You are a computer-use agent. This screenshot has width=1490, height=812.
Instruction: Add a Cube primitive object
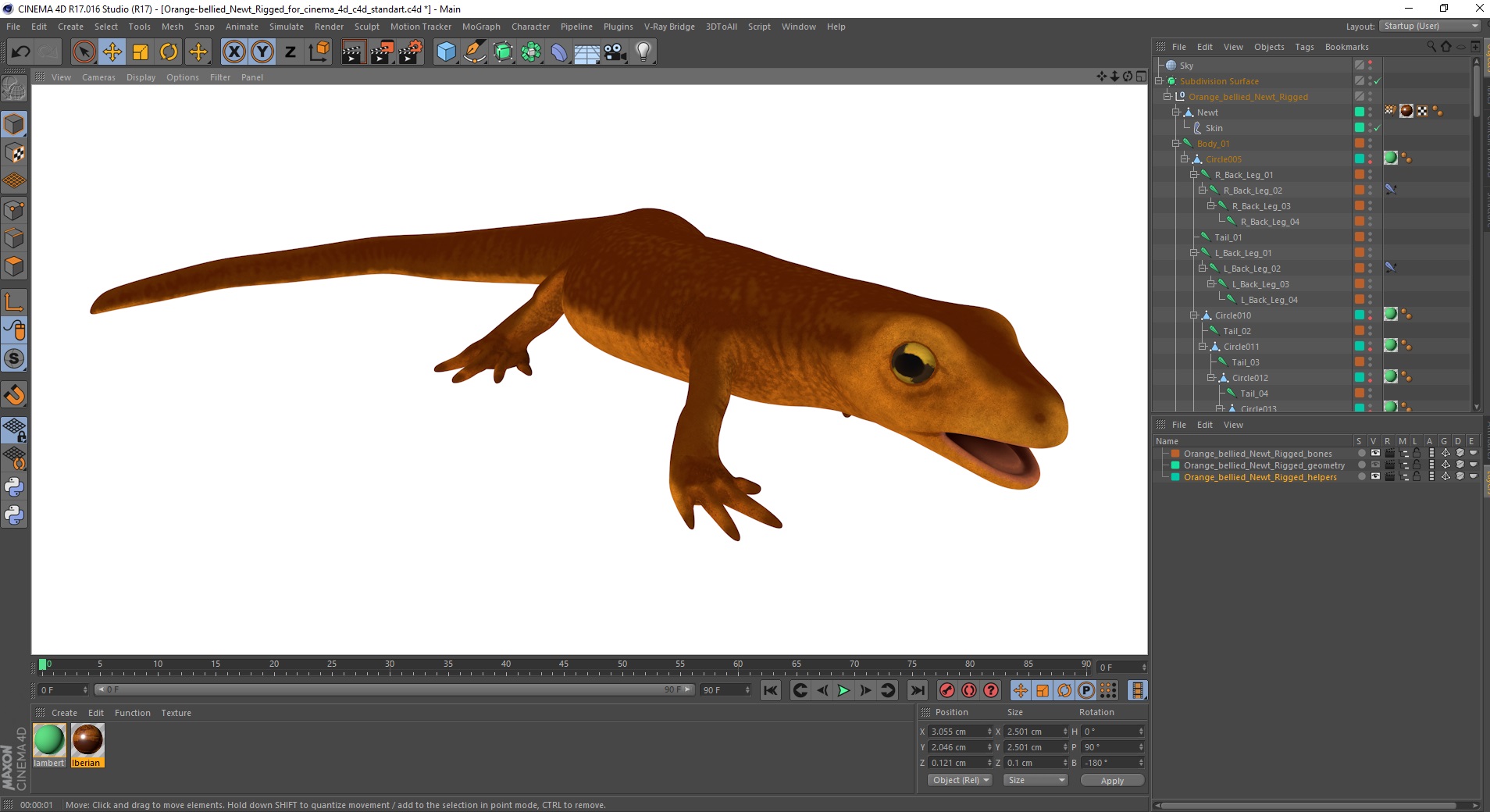tap(446, 52)
